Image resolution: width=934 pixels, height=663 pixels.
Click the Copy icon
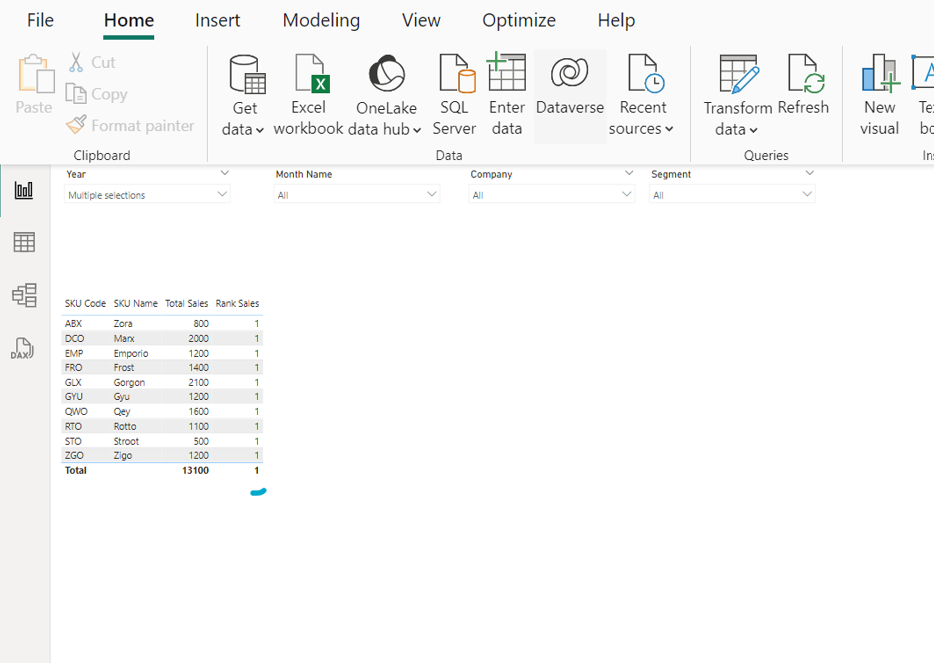(76, 94)
